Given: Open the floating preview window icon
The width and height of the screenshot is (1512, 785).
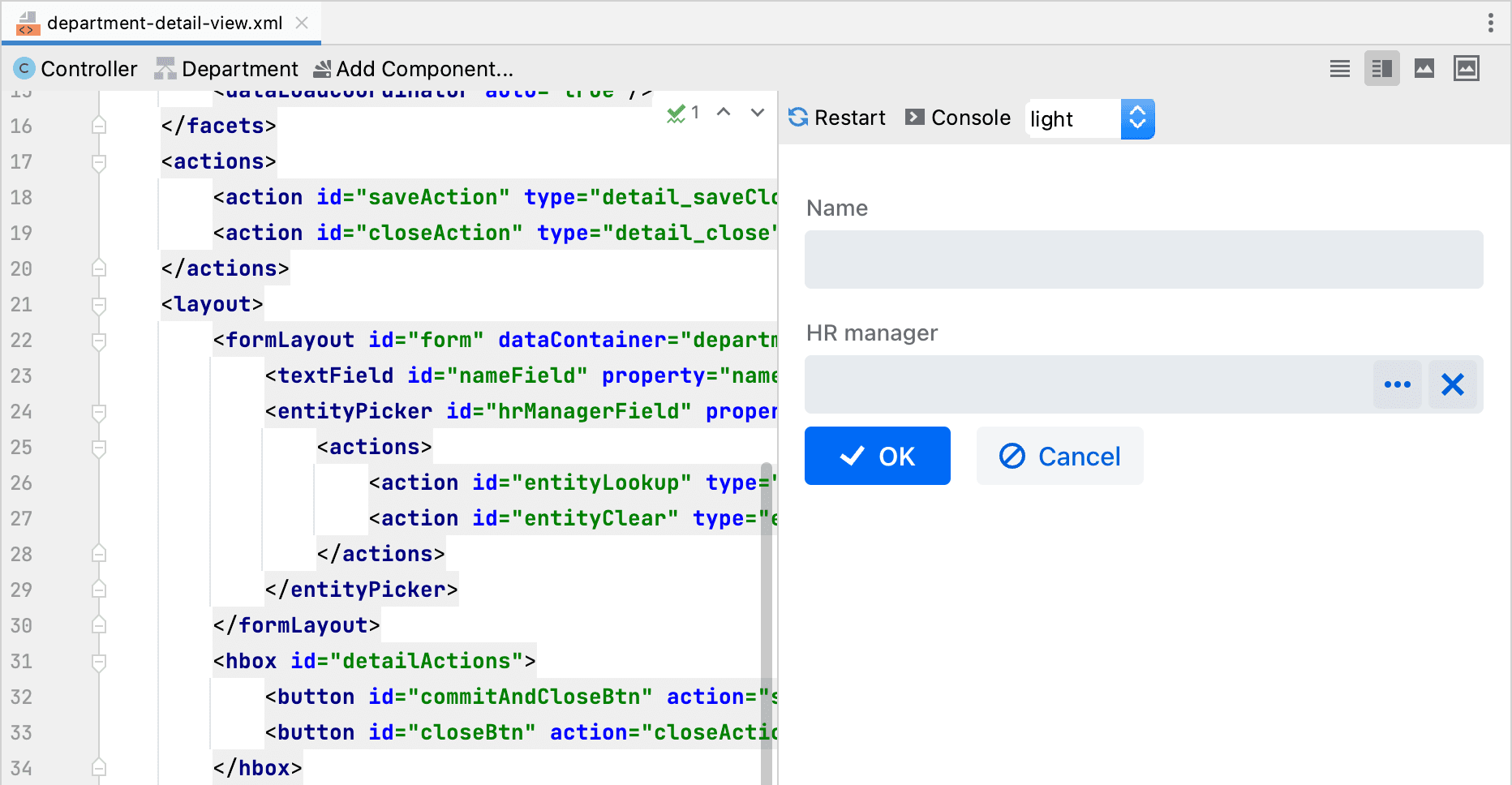Looking at the screenshot, I should [1467, 69].
